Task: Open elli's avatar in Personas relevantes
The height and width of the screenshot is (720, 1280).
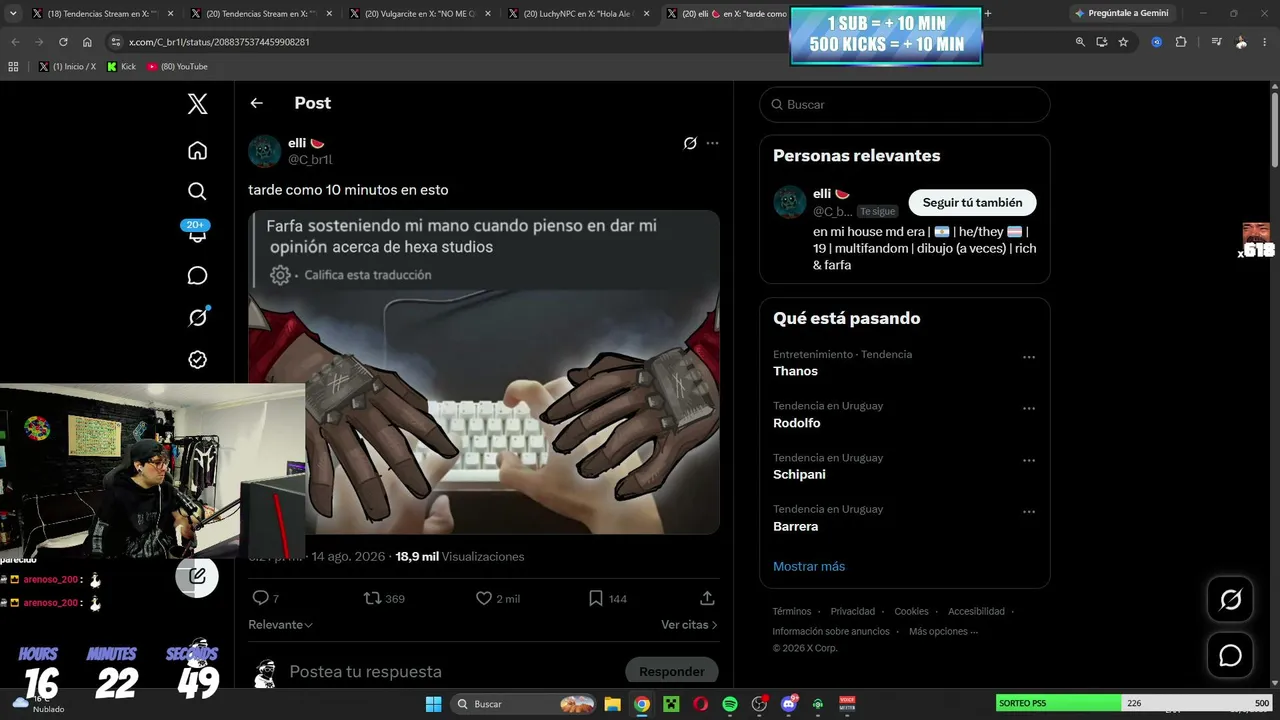Action: point(790,202)
